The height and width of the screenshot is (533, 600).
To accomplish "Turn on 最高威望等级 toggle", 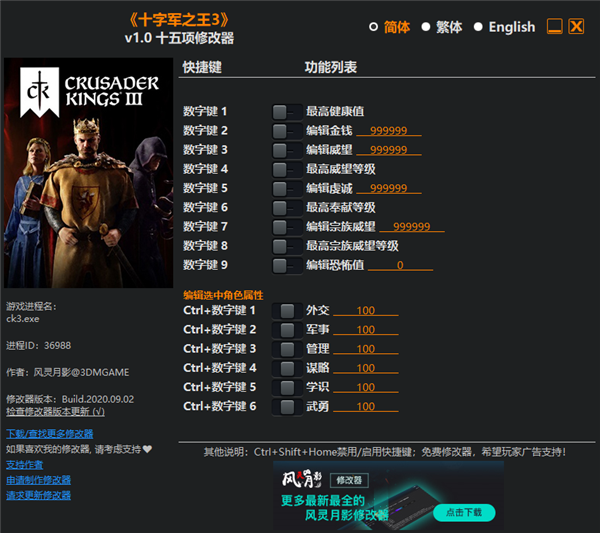I will point(286,169).
